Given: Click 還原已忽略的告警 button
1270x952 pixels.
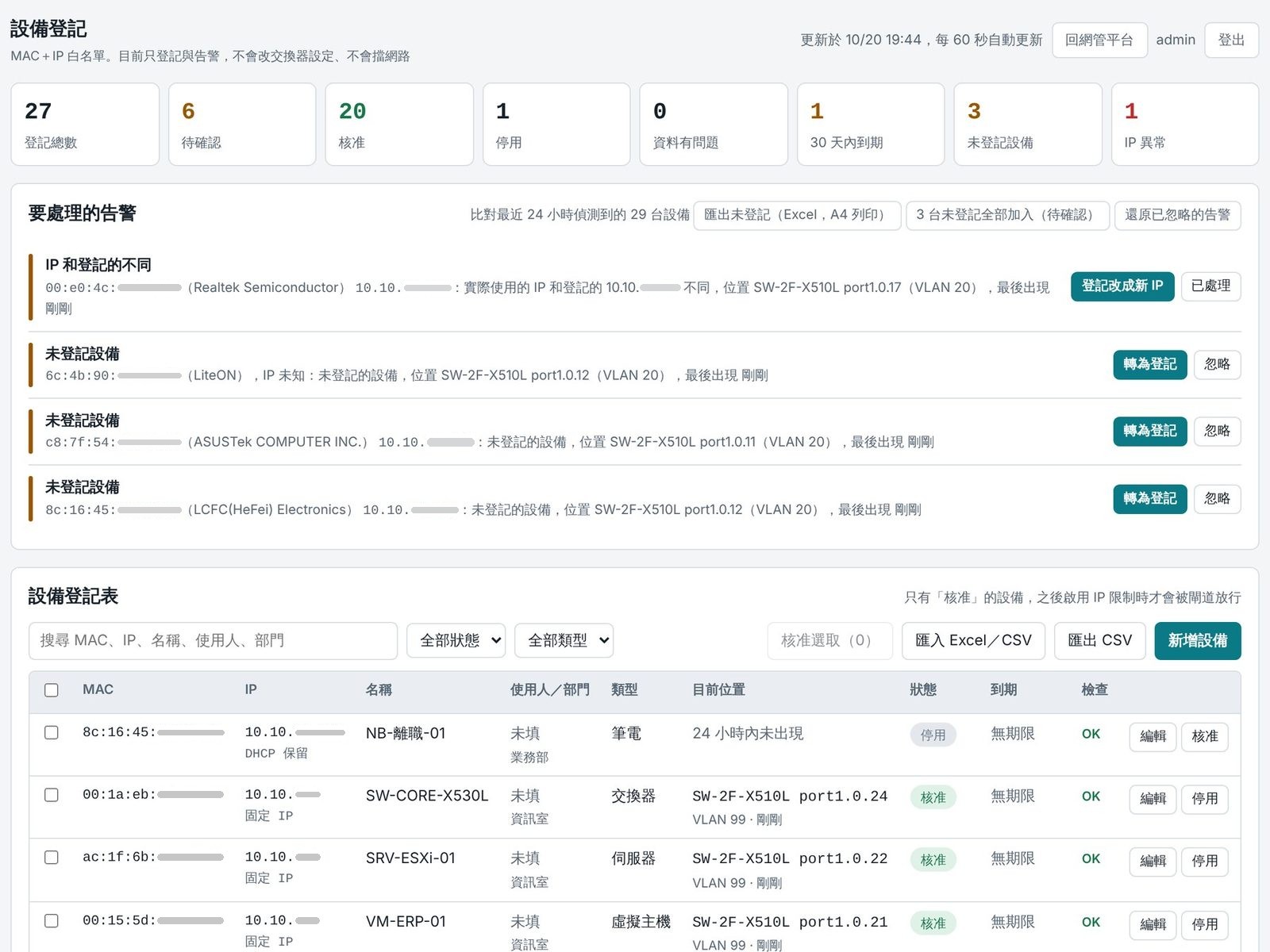Looking at the screenshot, I should point(1177,215).
